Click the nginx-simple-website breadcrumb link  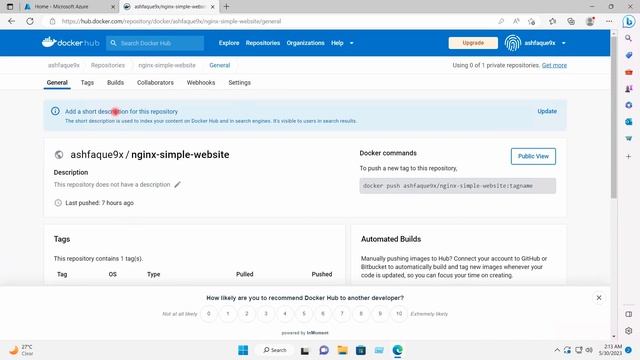click(x=167, y=65)
